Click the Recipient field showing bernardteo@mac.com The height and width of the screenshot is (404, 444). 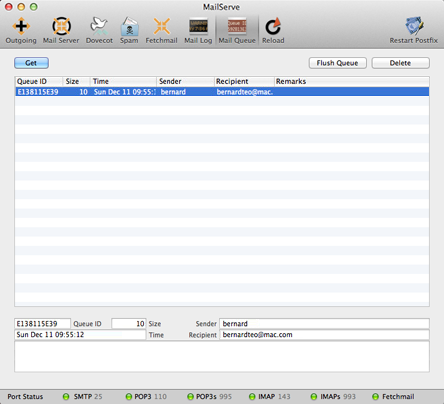coord(324,335)
